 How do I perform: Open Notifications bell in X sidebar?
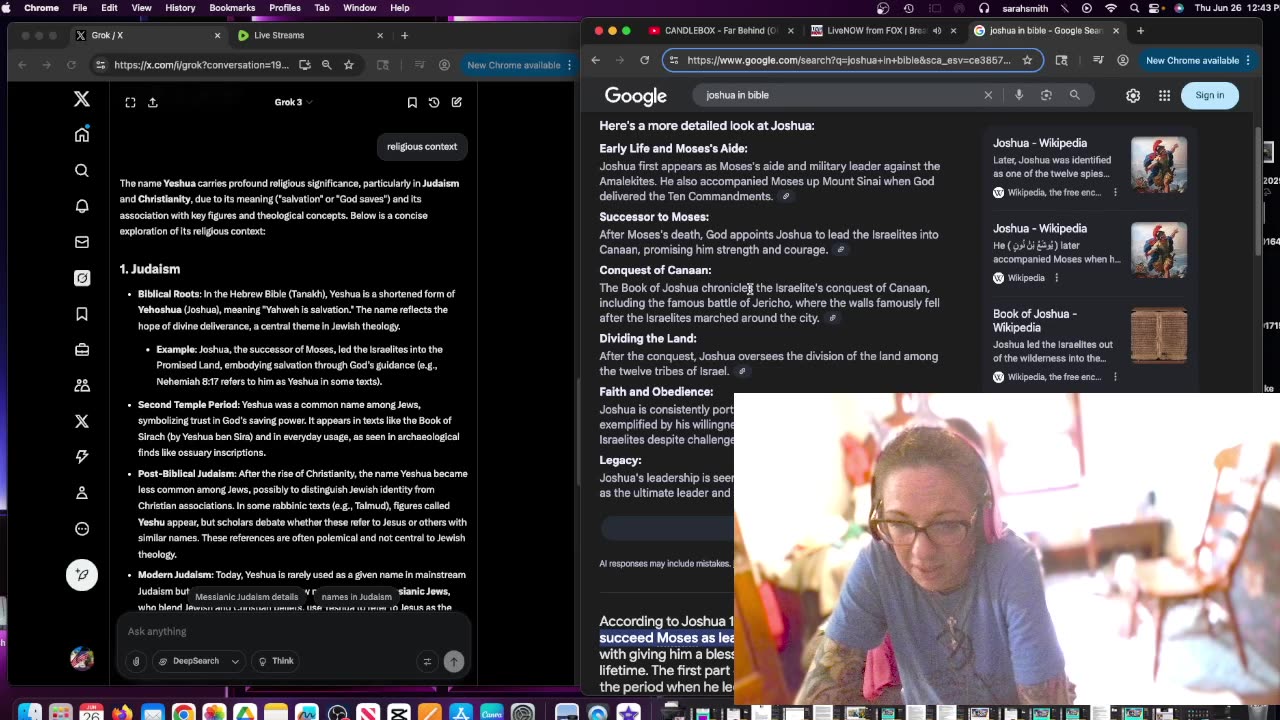tap(82, 206)
